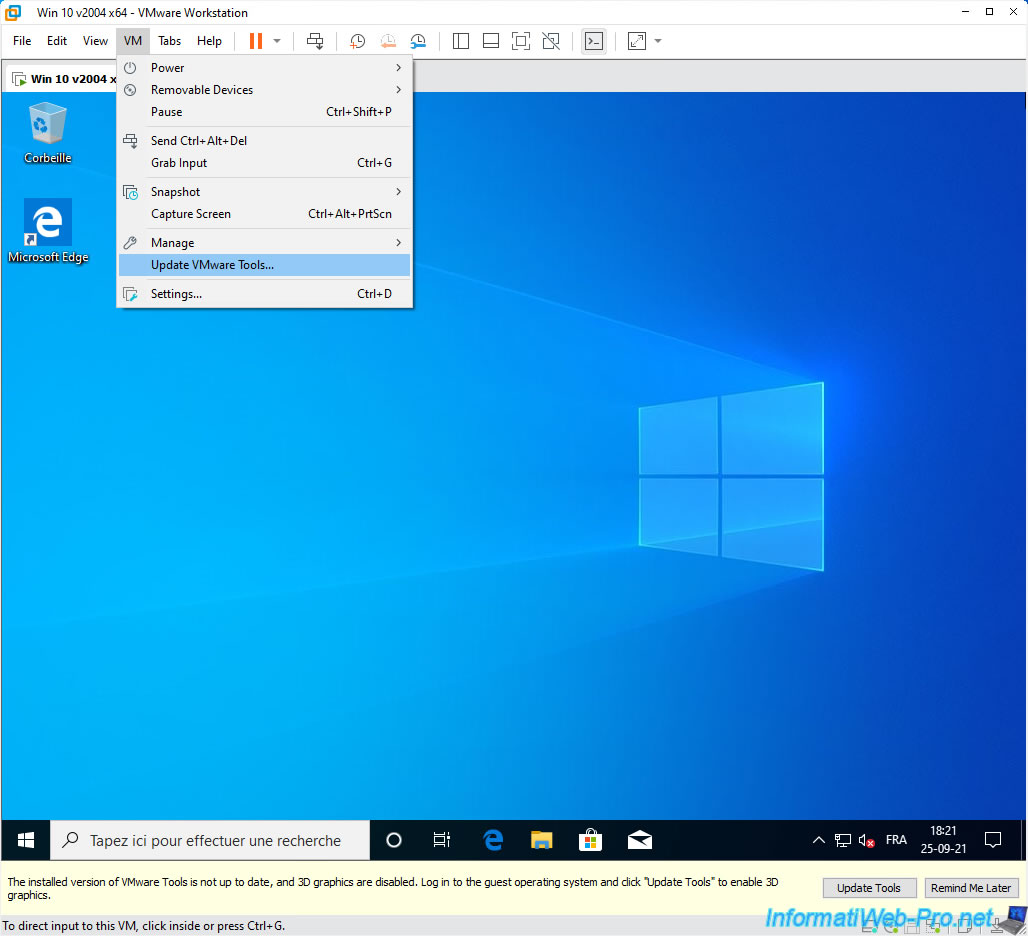This screenshot has height=936, width=1028.
Task: Select Update VMware Tools... menu entry
Action: (265, 265)
